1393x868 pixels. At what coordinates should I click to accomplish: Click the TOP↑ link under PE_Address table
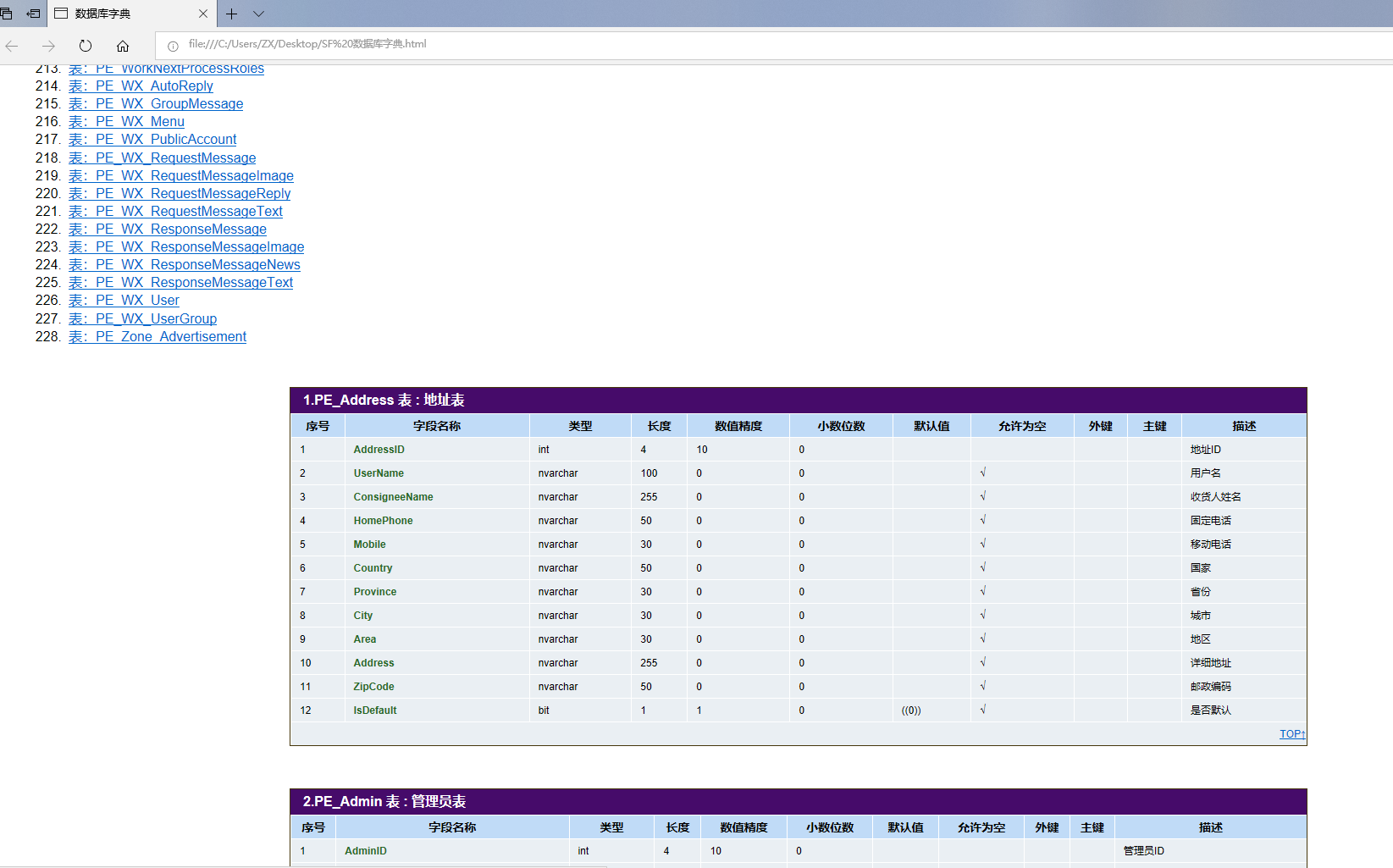[x=1291, y=734]
